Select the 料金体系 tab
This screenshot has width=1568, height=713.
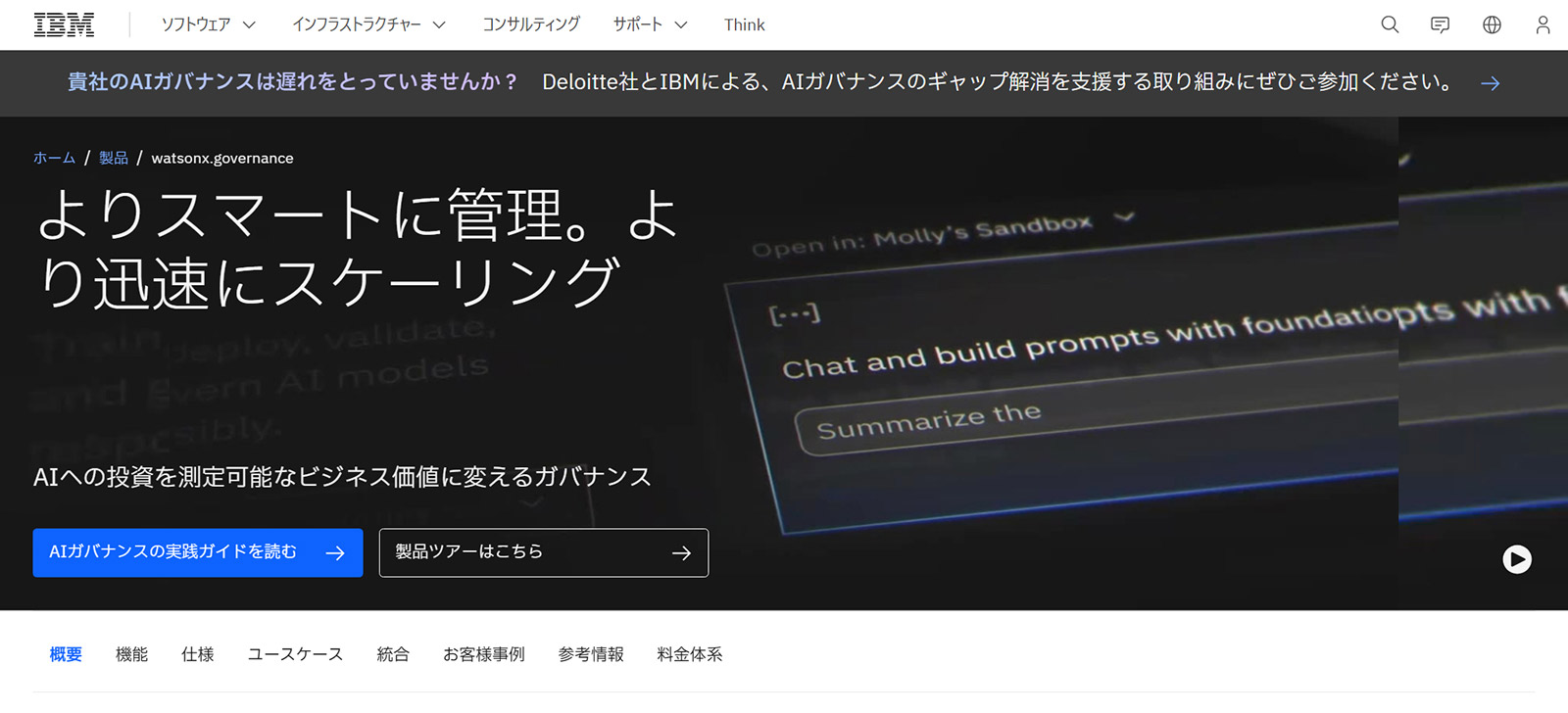[x=690, y=654]
